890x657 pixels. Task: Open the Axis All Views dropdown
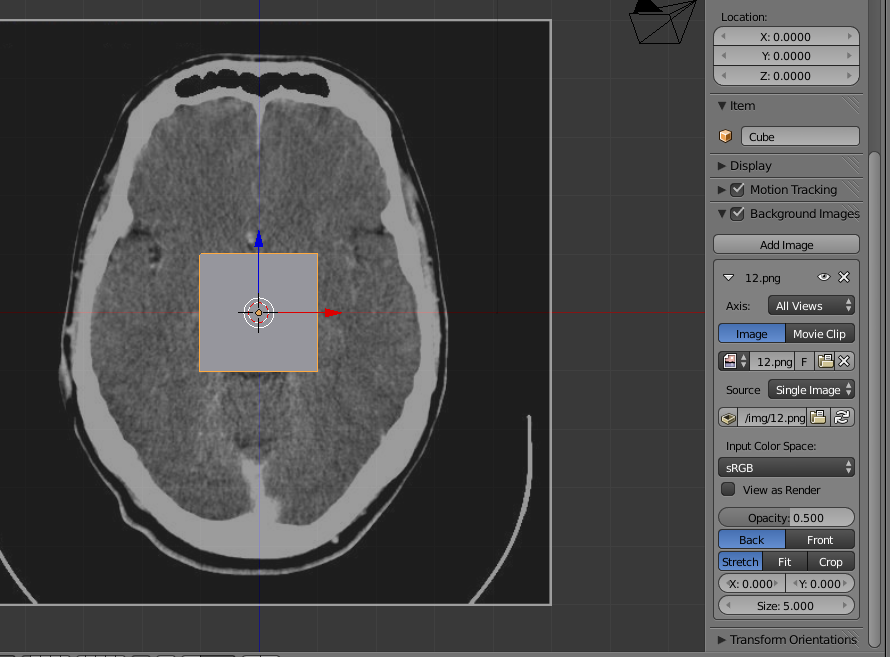pos(811,305)
